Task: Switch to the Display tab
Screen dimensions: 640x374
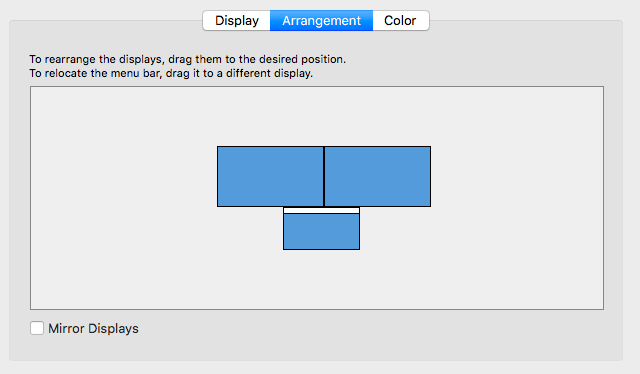Action: [x=237, y=20]
